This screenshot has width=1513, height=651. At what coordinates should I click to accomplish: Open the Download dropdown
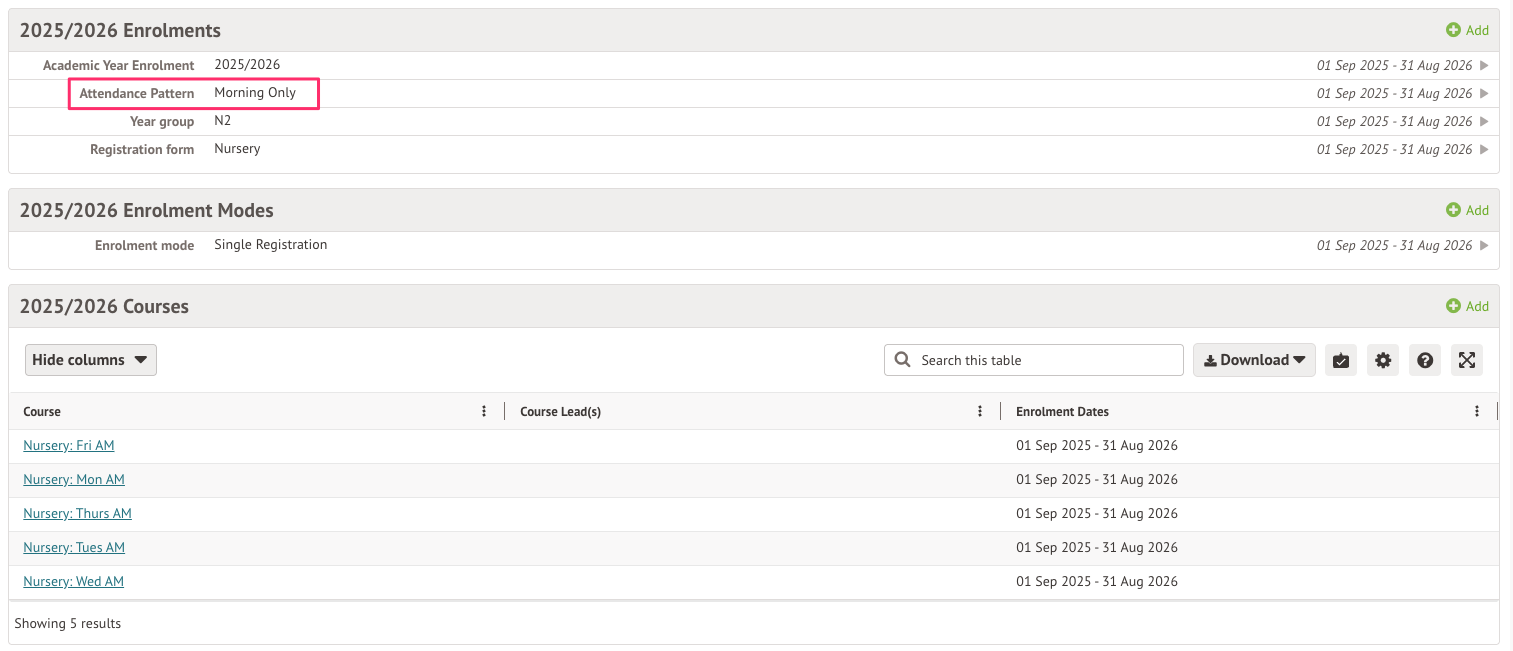coord(1254,360)
